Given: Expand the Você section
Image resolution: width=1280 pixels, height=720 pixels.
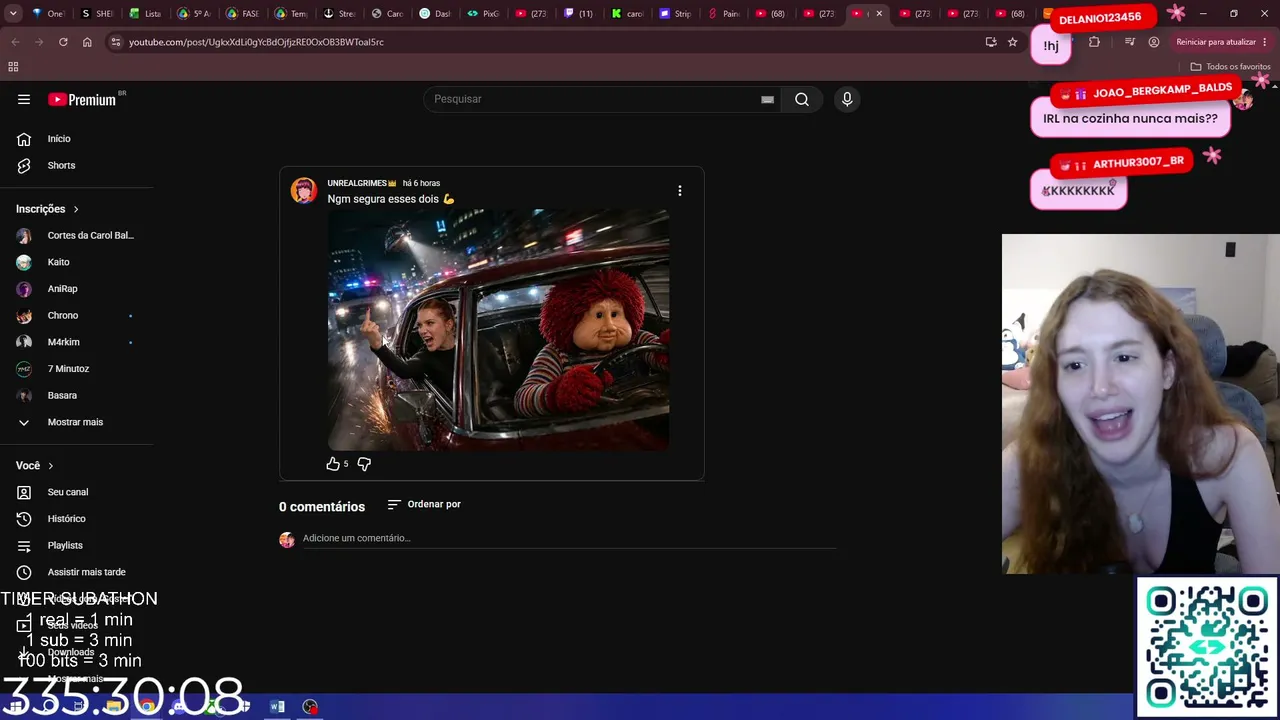Looking at the screenshot, I should (x=35, y=465).
